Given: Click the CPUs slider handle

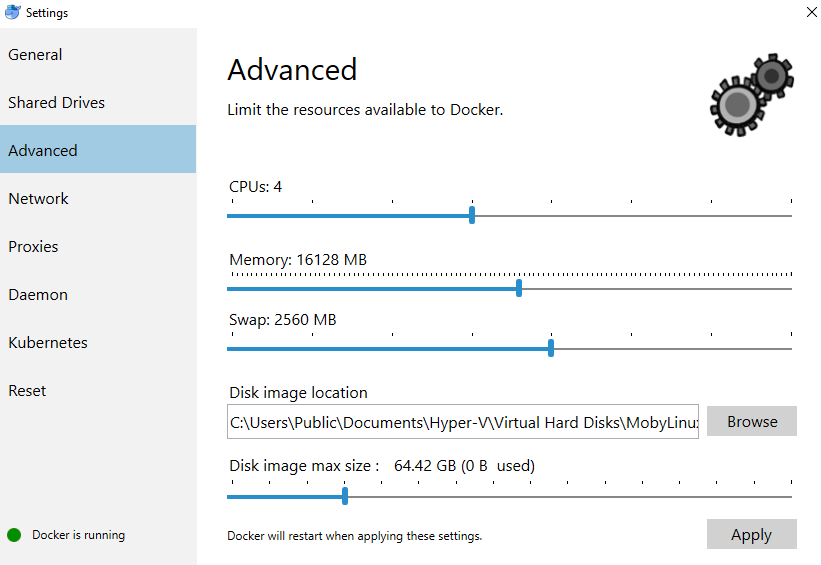Looking at the screenshot, I should [472, 215].
